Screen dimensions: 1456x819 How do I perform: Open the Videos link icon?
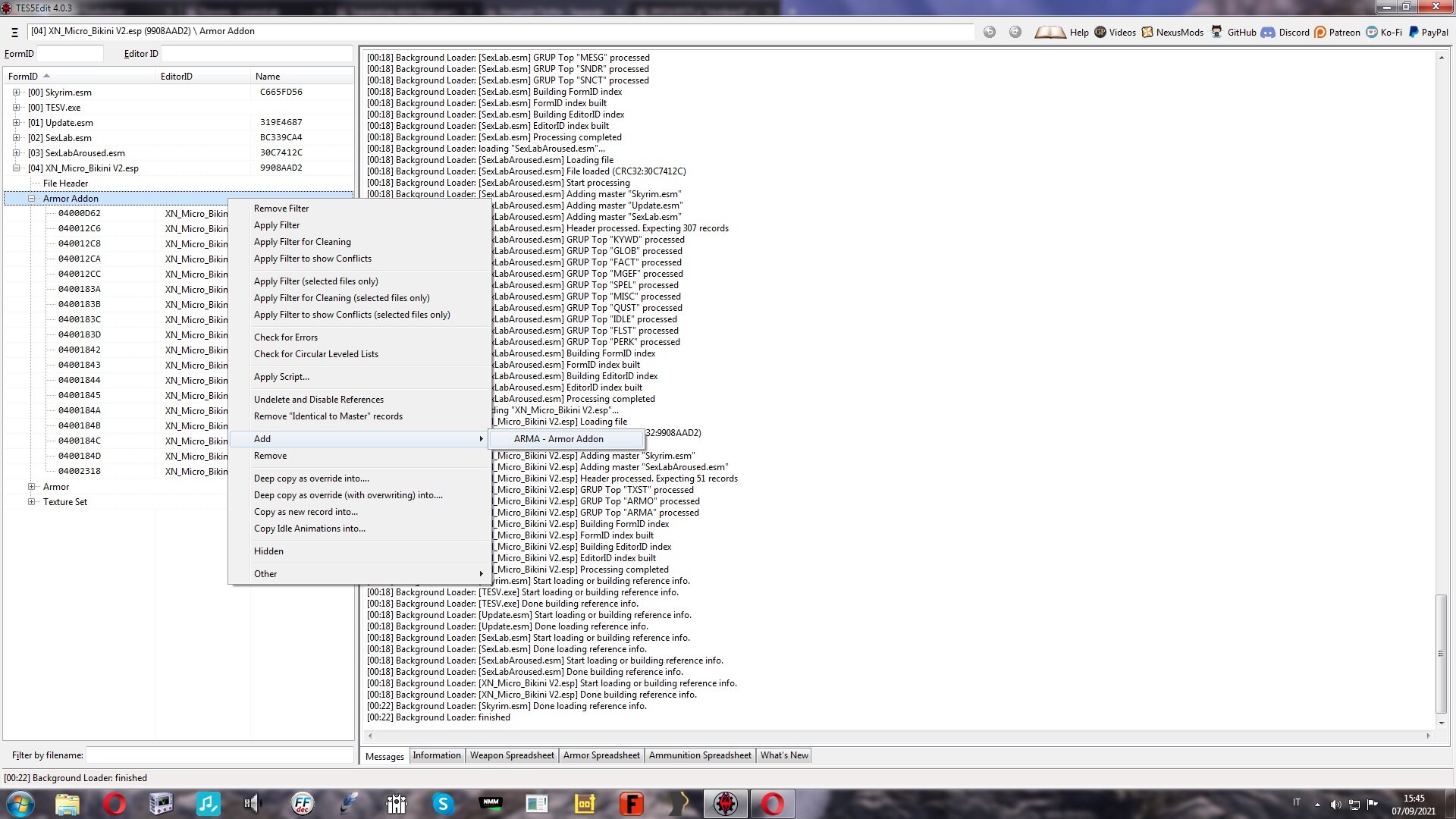(x=1100, y=32)
